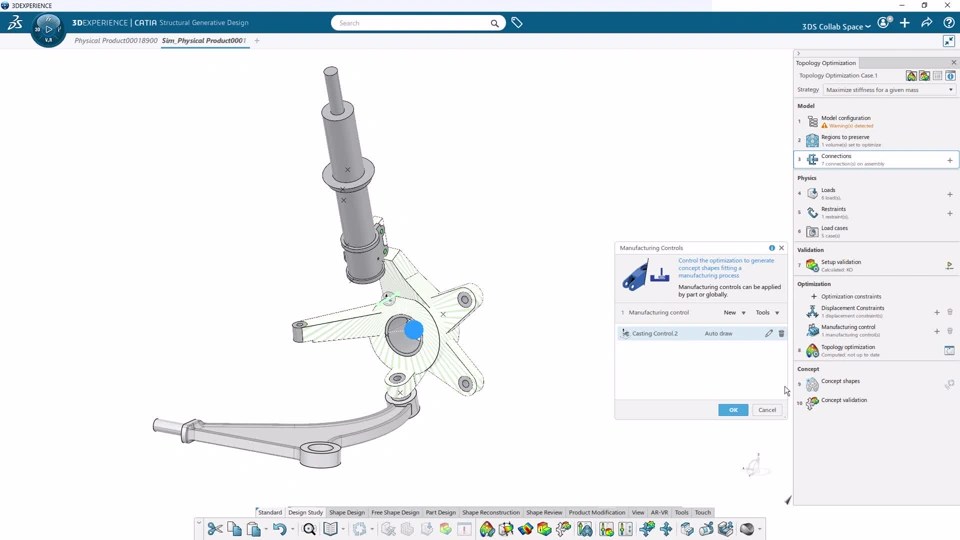Click Cancel in Manufacturing Controls dialog
This screenshot has height=540, width=960.
point(767,410)
